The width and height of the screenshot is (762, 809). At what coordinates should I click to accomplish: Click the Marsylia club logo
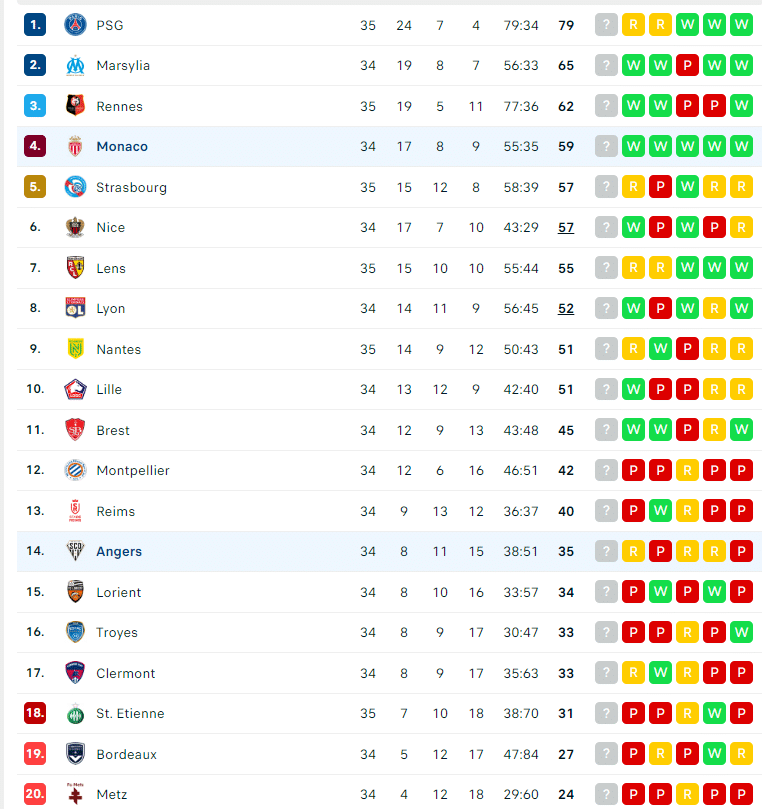coord(75,66)
